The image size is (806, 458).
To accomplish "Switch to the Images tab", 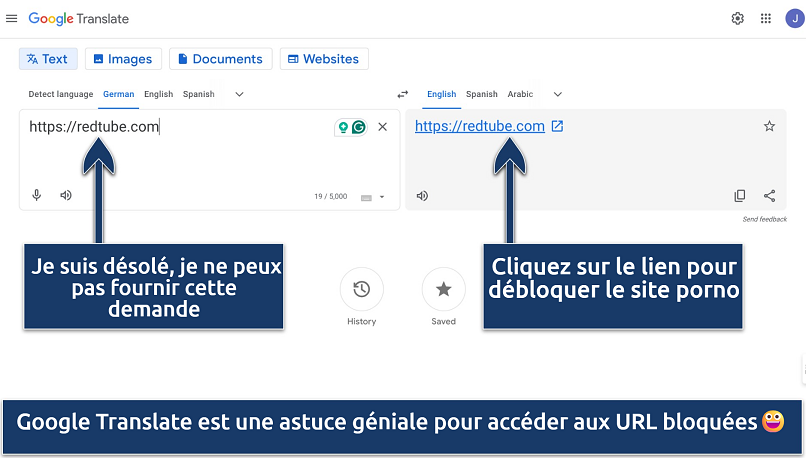I will (x=123, y=59).
